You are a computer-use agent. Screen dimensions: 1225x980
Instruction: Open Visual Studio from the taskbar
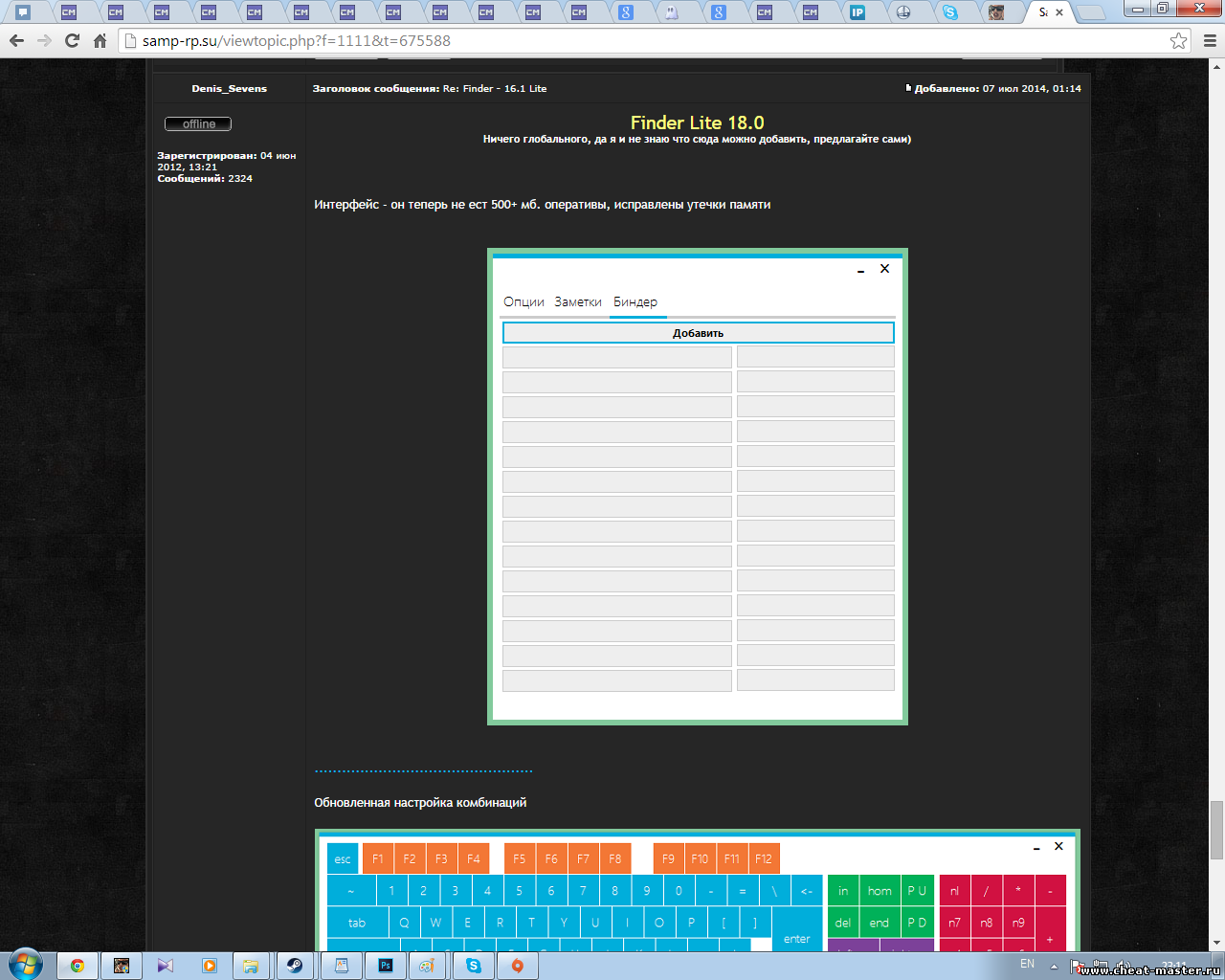tap(166, 966)
